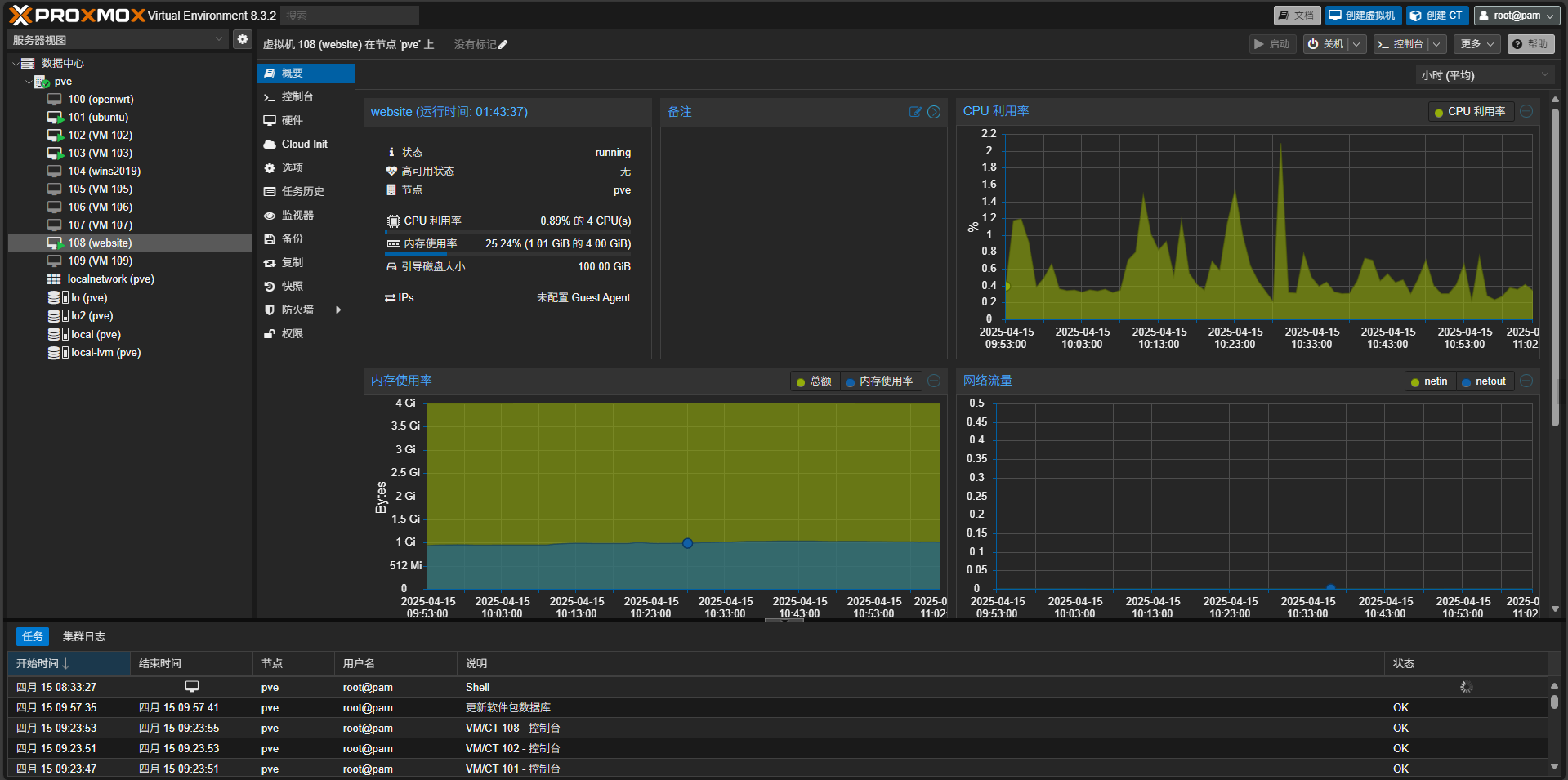Click the data point on memory usage chart
The height and width of the screenshot is (780, 1568).
[687, 543]
